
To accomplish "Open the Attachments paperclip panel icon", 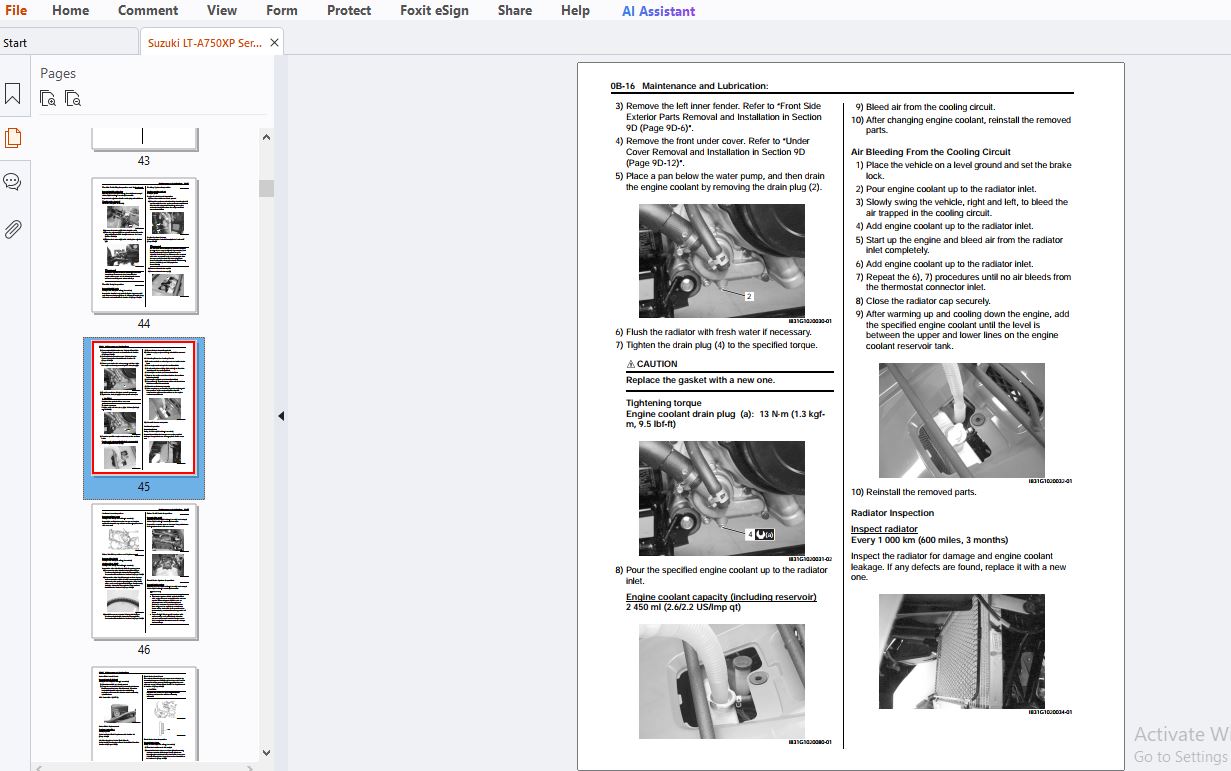I will tap(12, 229).
